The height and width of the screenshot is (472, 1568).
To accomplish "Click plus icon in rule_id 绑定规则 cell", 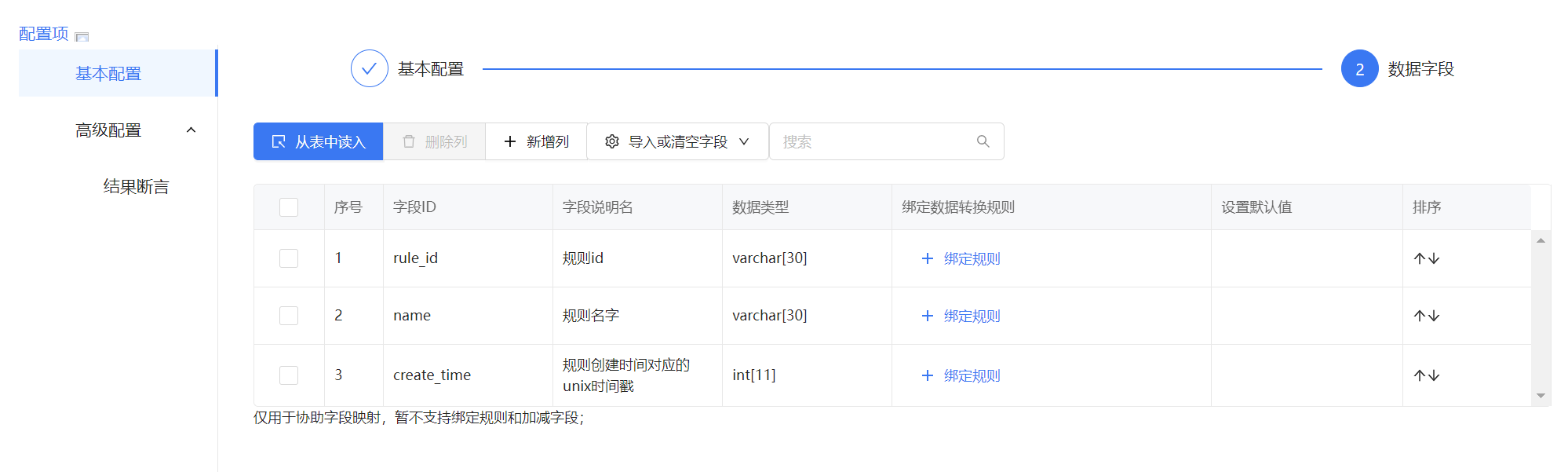I will [x=928, y=258].
